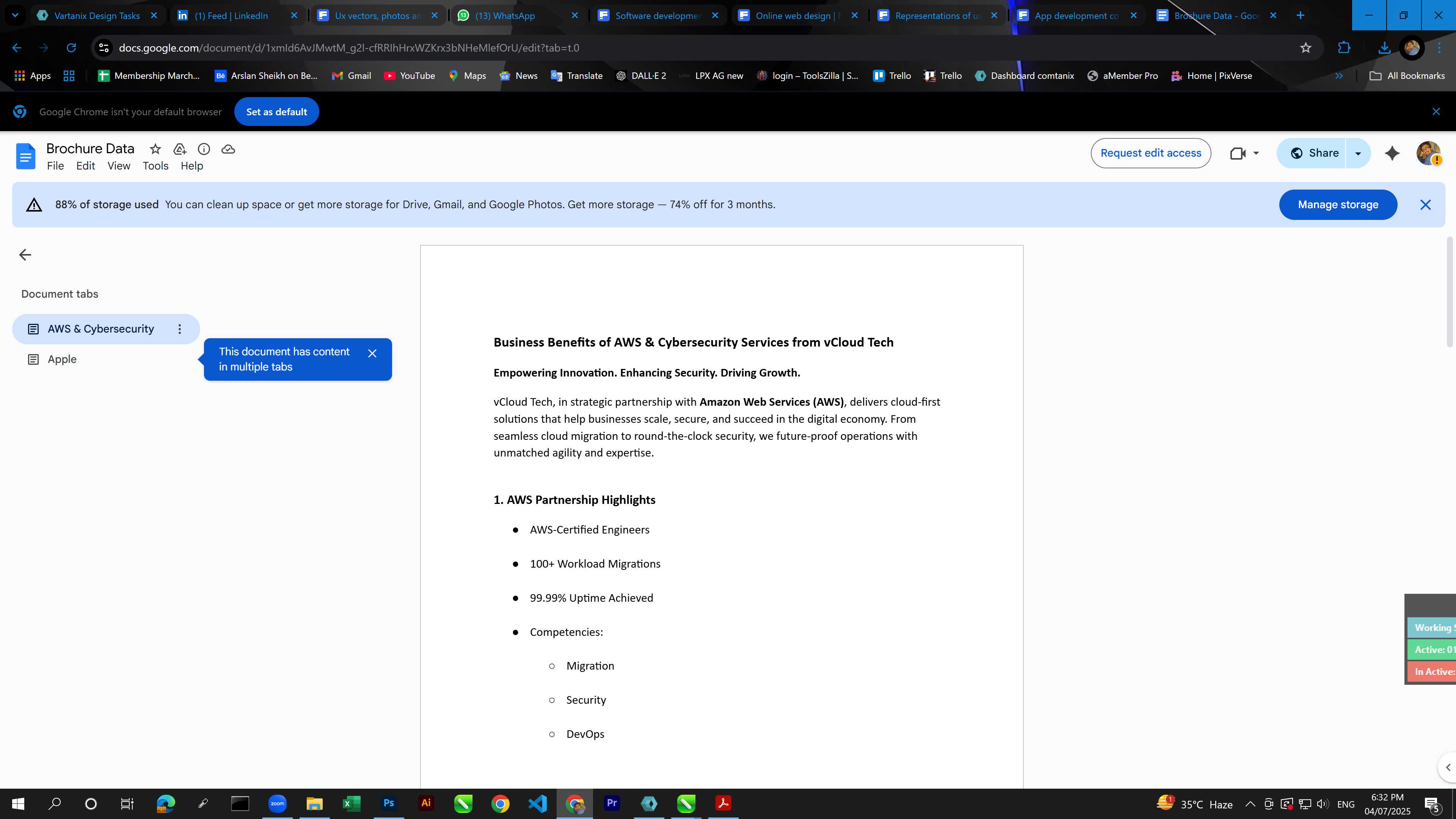The width and height of the screenshot is (1456, 819).
Task: Click the document vertical scrollbar
Action: click(x=1450, y=293)
